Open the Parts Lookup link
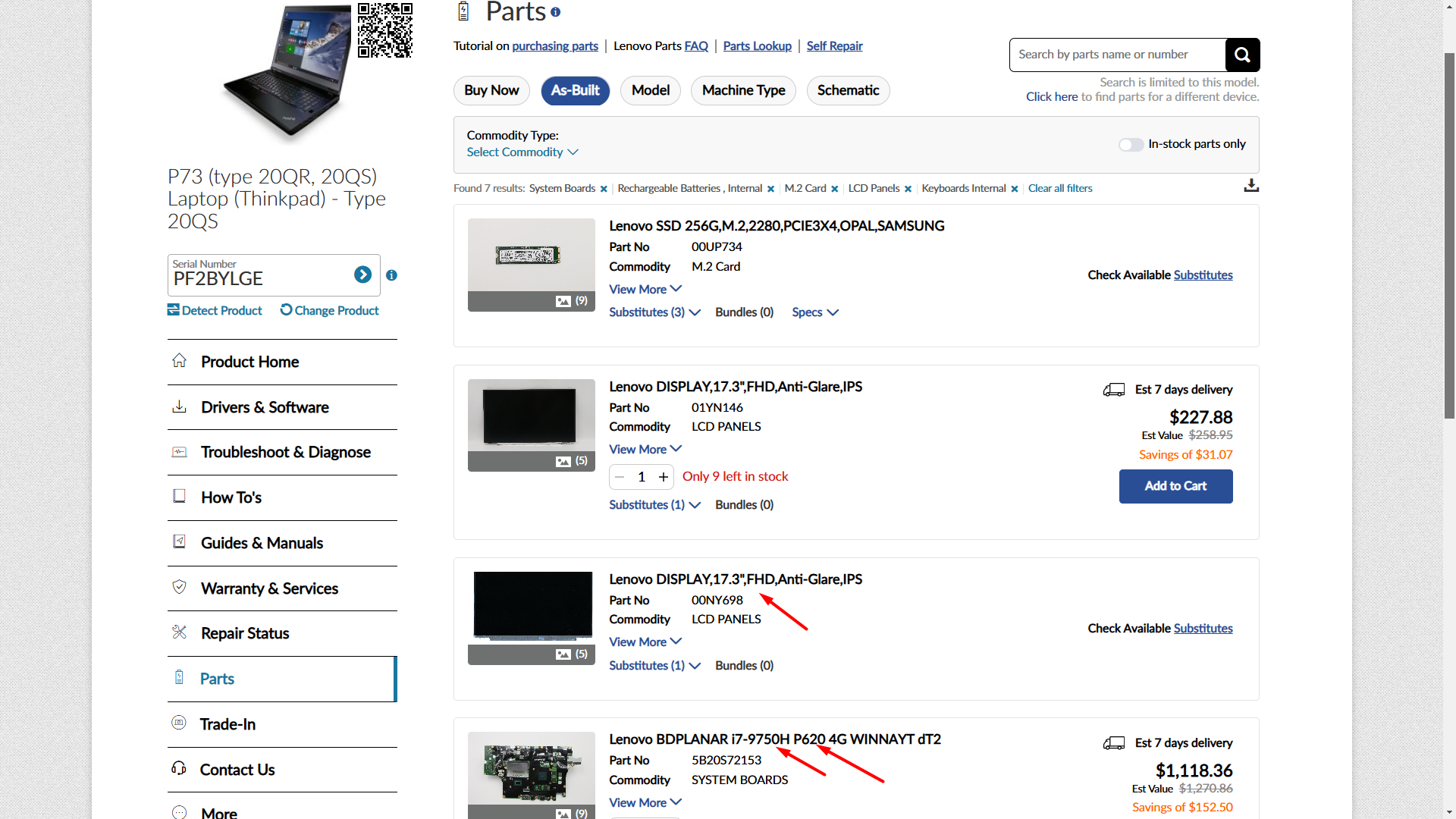The width and height of the screenshot is (1456, 819). click(x=757, y=46)
